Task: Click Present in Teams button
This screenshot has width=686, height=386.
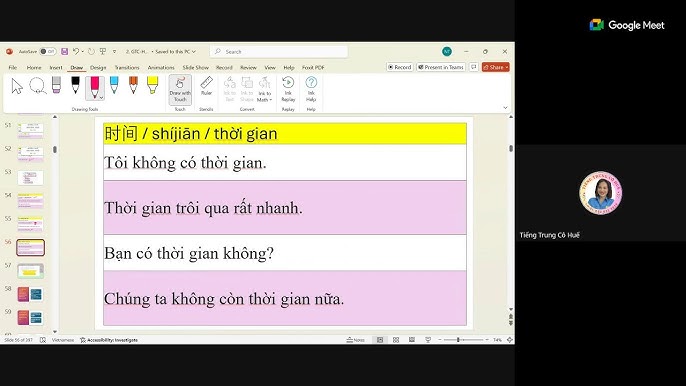Action: pyautogui.click(x=441, y=67)
